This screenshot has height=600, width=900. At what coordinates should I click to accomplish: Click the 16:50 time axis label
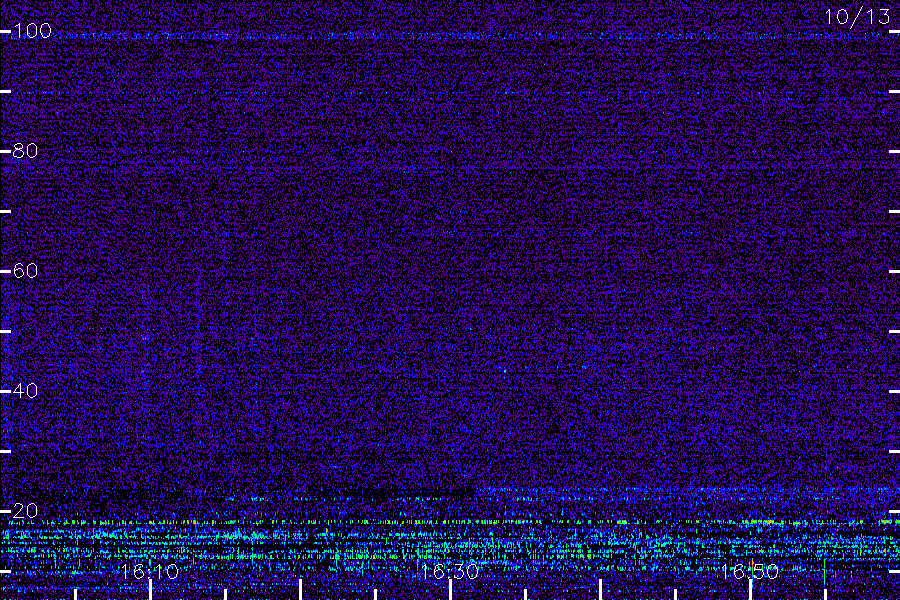coord(750,571)
